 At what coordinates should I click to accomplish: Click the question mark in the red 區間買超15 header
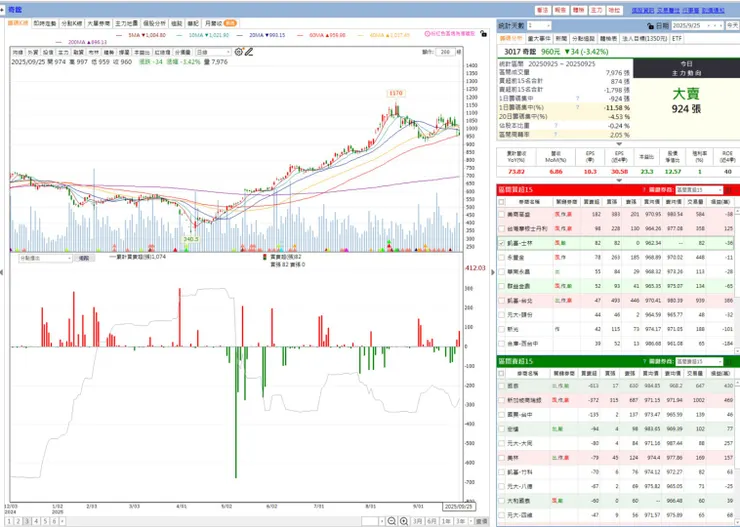coord(644,190)
